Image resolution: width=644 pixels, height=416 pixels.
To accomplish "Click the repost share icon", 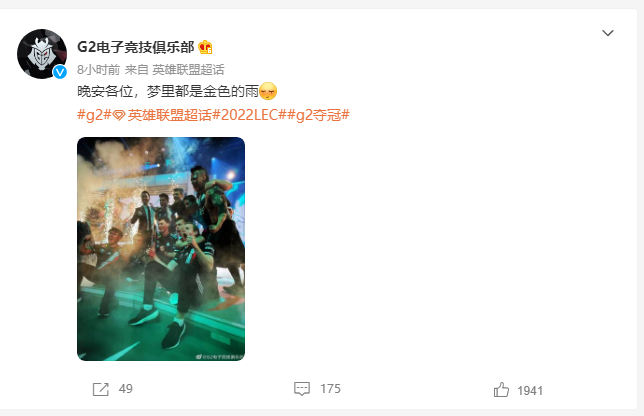I will tap(101, 389).
